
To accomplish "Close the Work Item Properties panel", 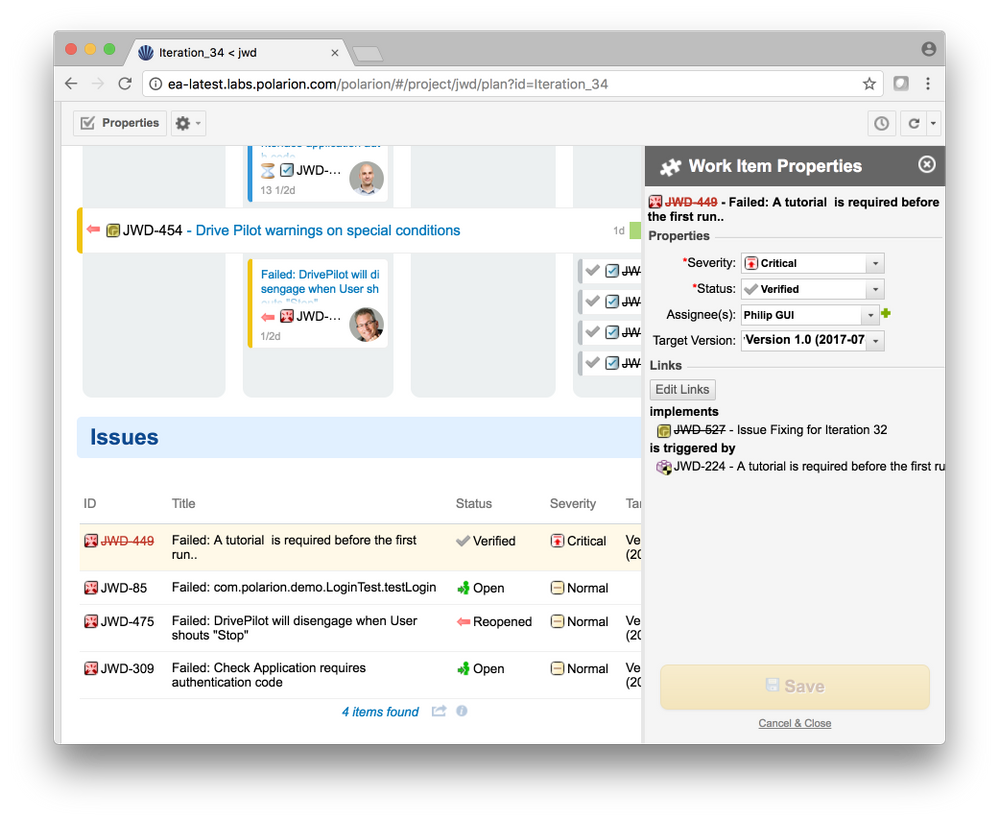I will 926,165.
